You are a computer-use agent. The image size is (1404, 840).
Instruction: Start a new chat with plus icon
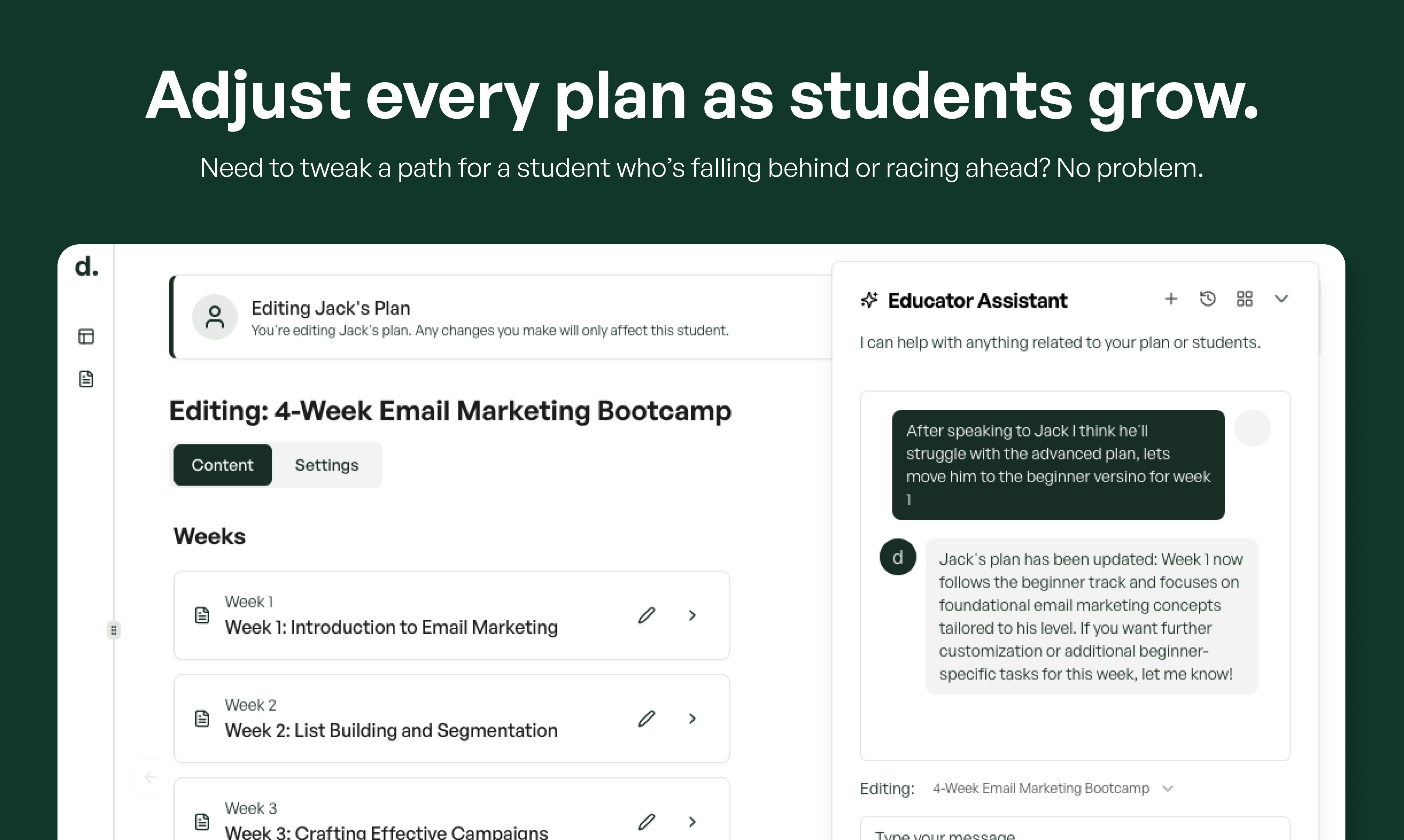(1171, 299)
